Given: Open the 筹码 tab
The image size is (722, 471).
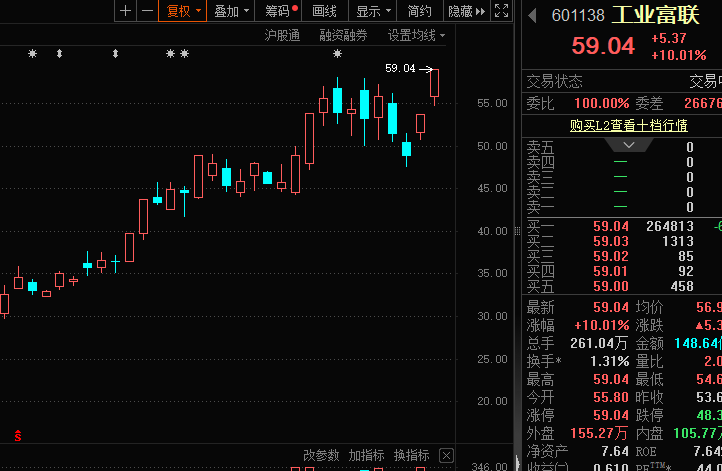Looking at the screenshot, I should (281, 11).
